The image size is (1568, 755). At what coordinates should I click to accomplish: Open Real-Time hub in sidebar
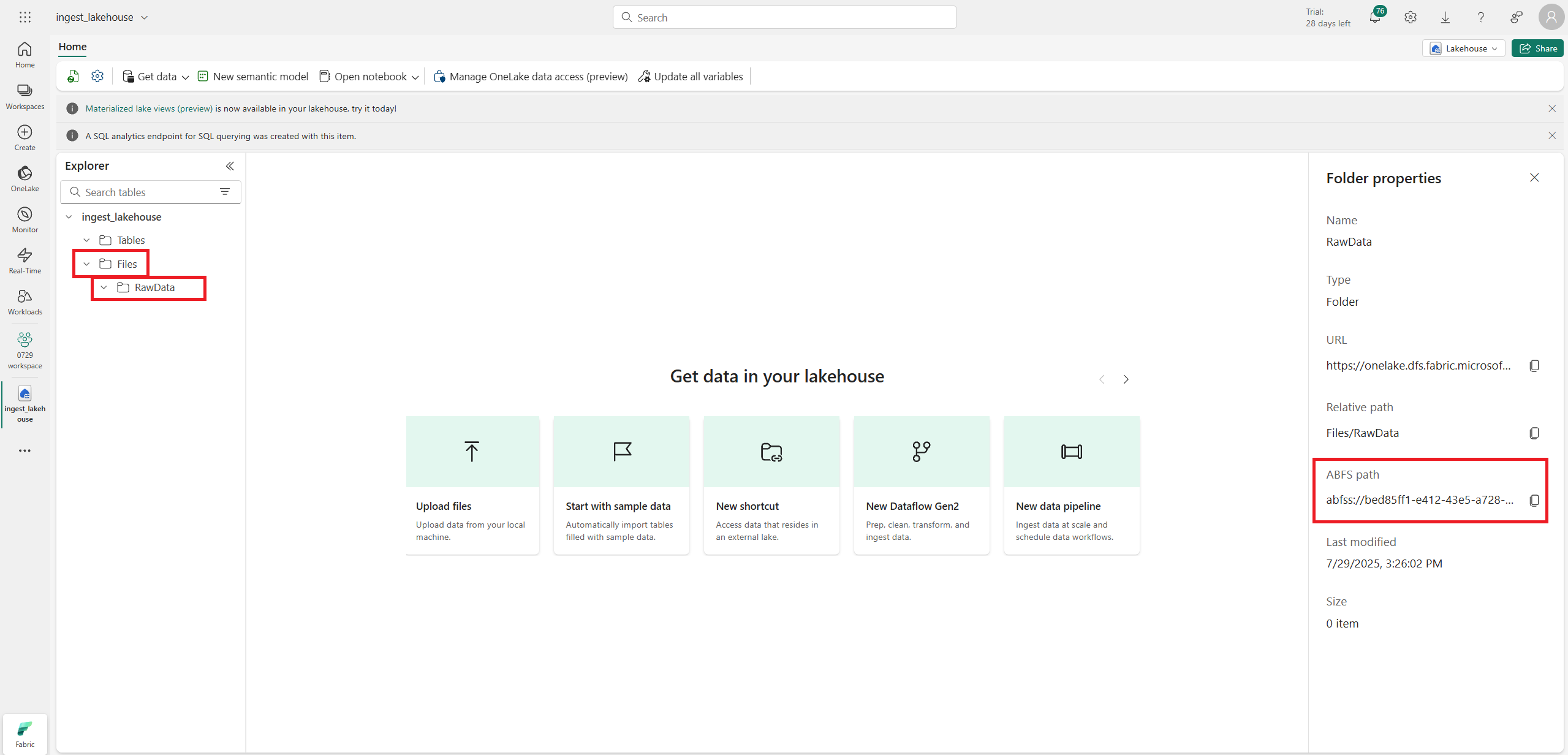coord(25,260)
